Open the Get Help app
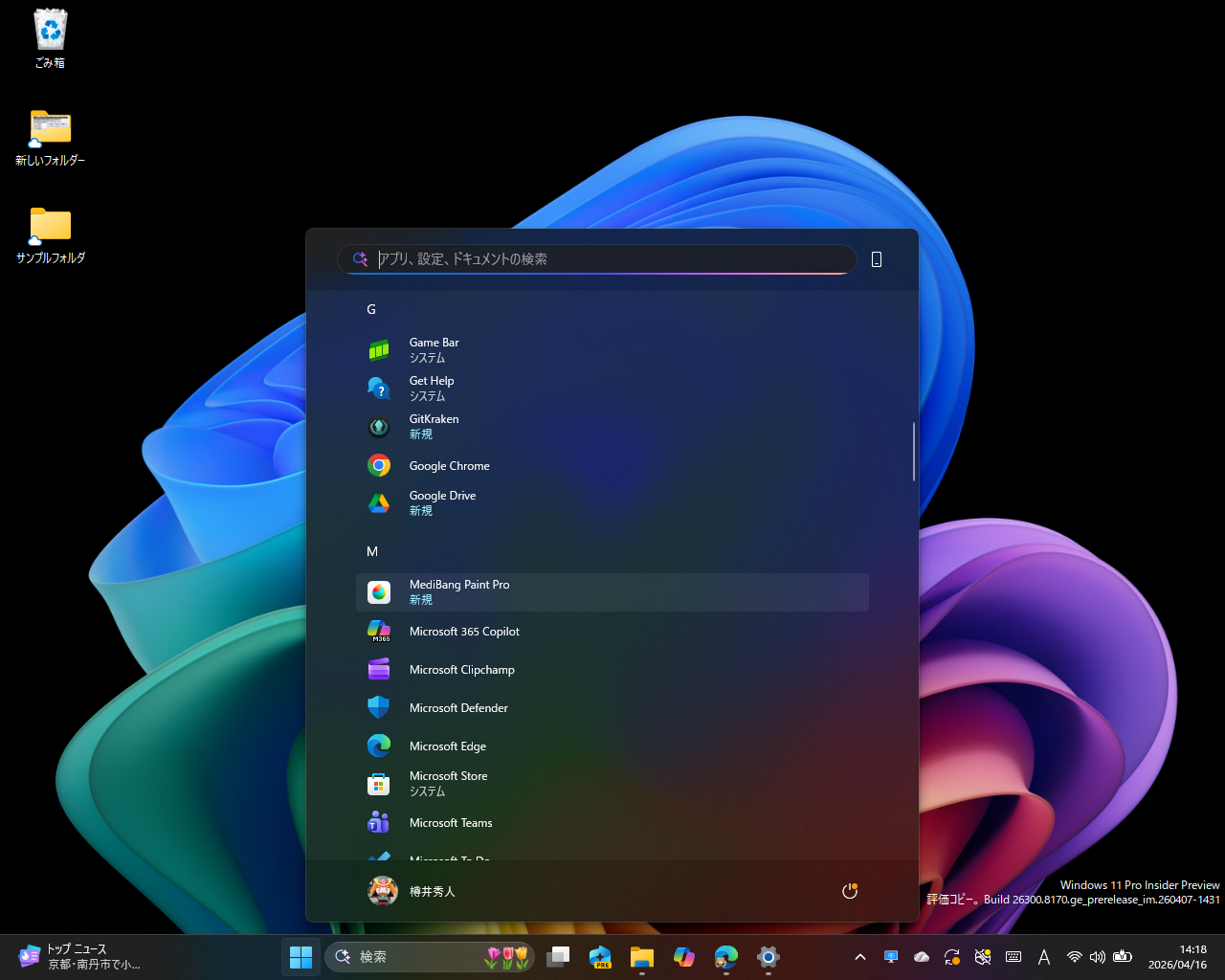This screenshot has height=980, width=1225. point(612,389)
